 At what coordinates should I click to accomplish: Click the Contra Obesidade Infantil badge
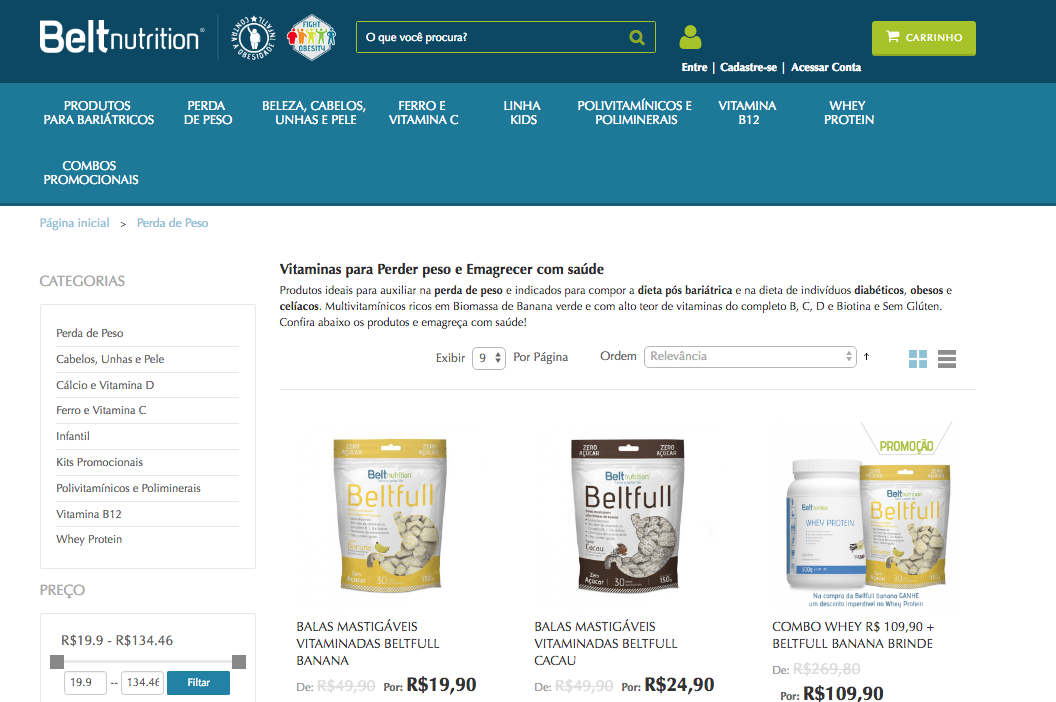(253, 38)
